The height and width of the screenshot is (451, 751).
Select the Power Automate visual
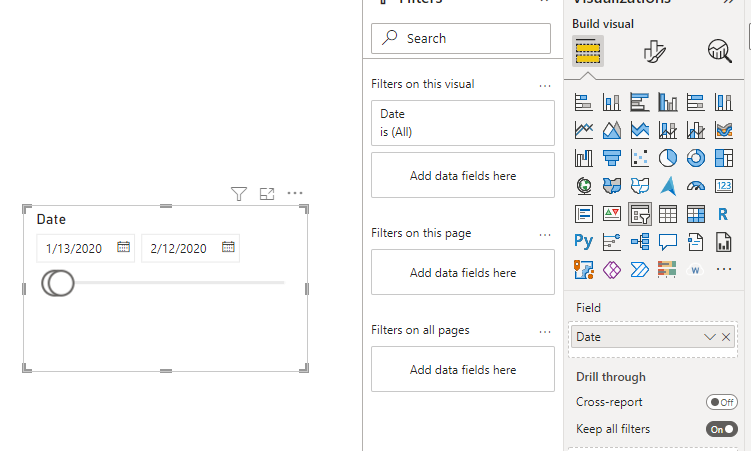click(639, 270)
